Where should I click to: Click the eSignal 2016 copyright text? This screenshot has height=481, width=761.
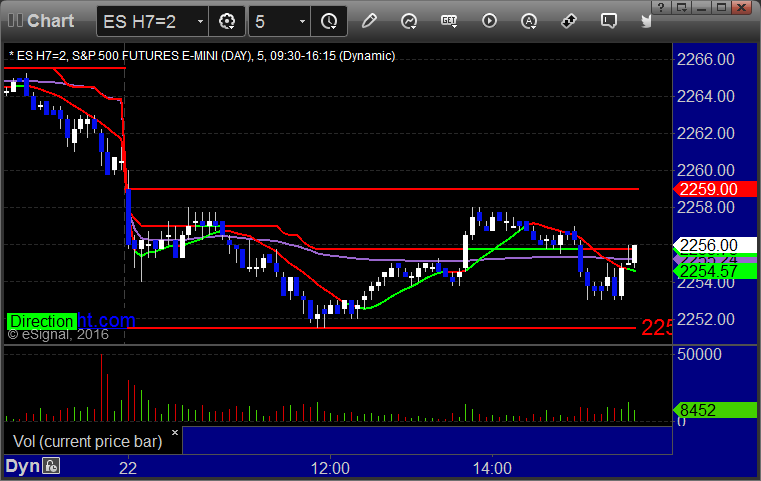coord(58,334)
